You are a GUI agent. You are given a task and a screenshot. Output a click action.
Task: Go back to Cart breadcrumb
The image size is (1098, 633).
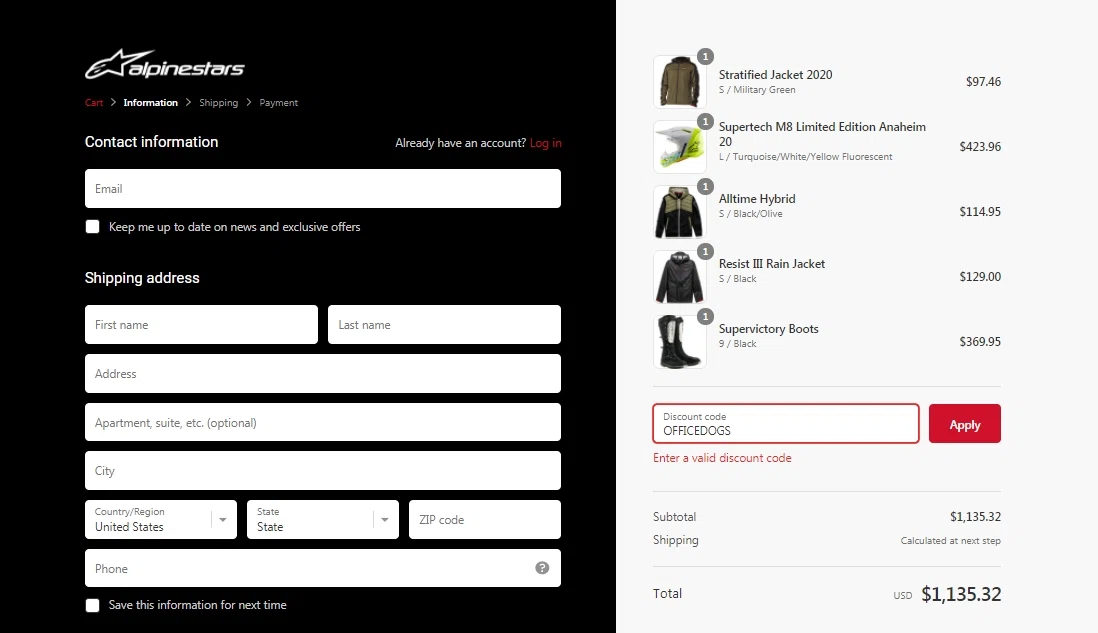[94, 103]
